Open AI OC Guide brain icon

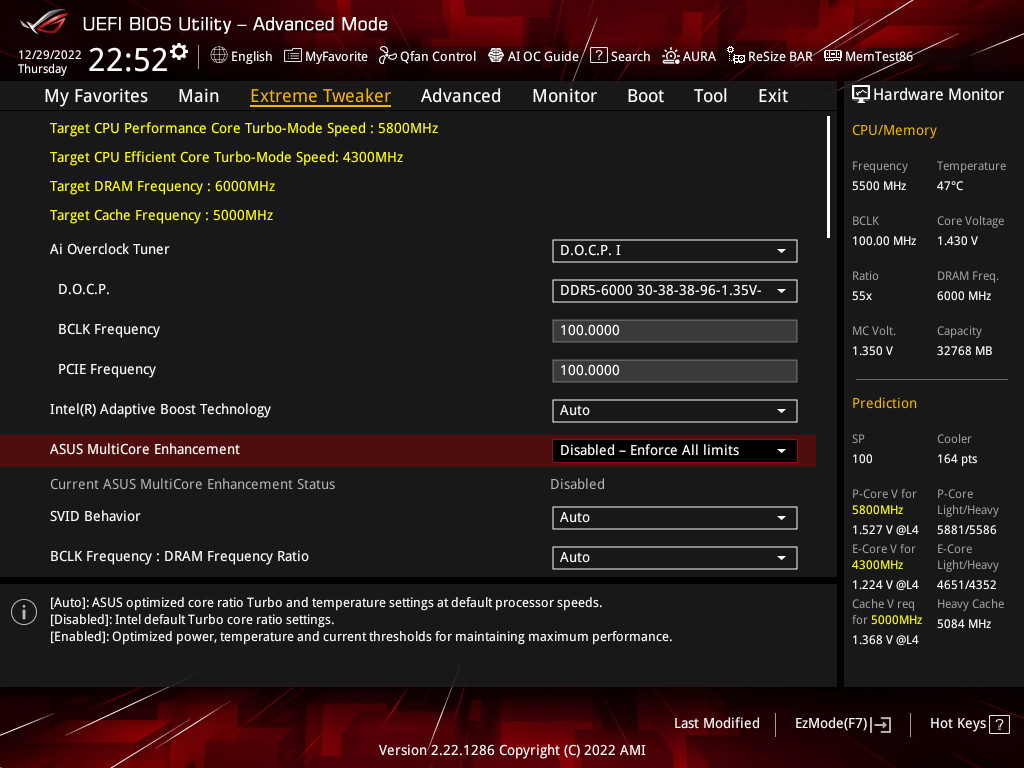click(x=496, y=56)
